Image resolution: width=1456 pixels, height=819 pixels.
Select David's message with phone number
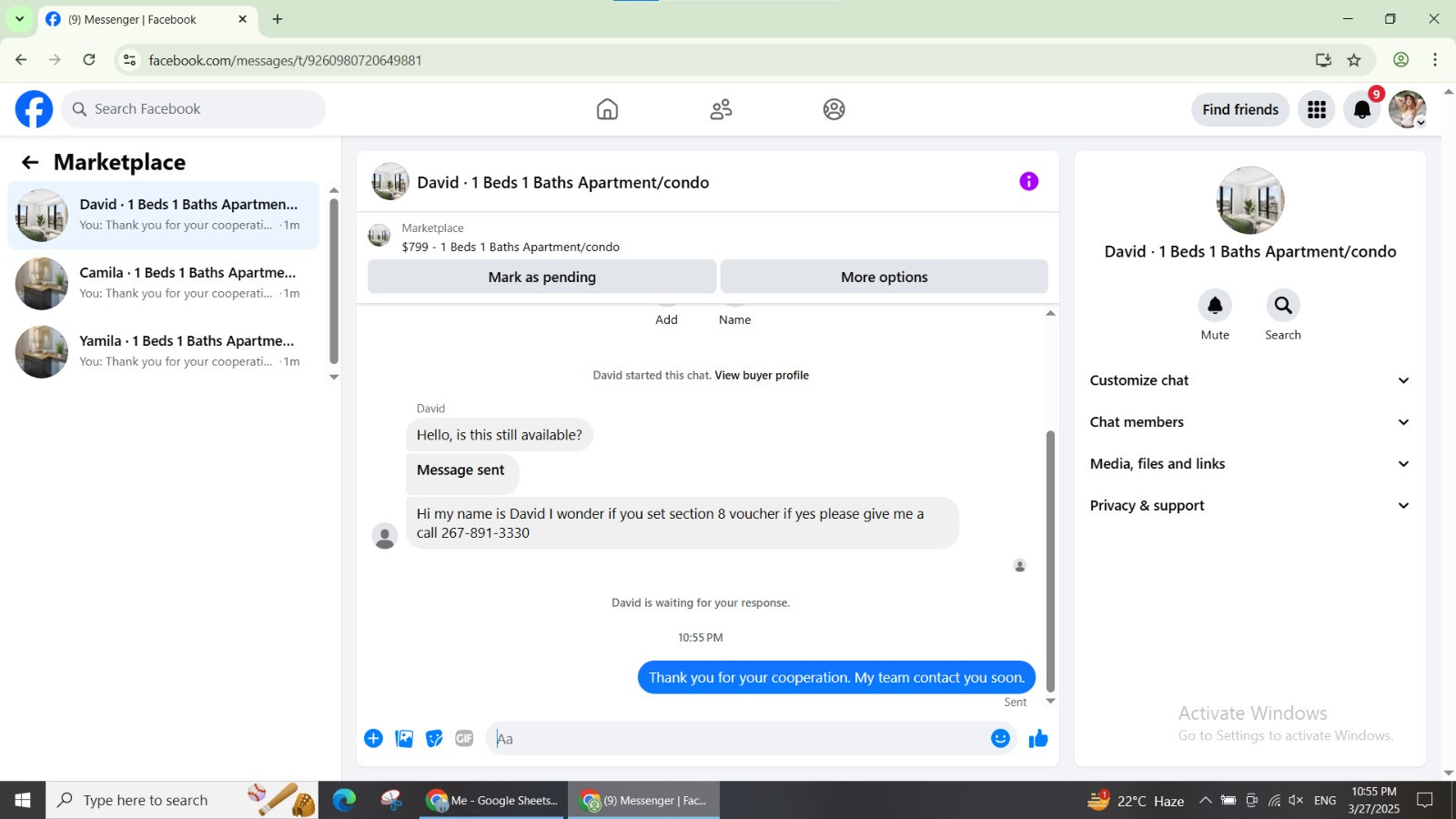[682, 523]
